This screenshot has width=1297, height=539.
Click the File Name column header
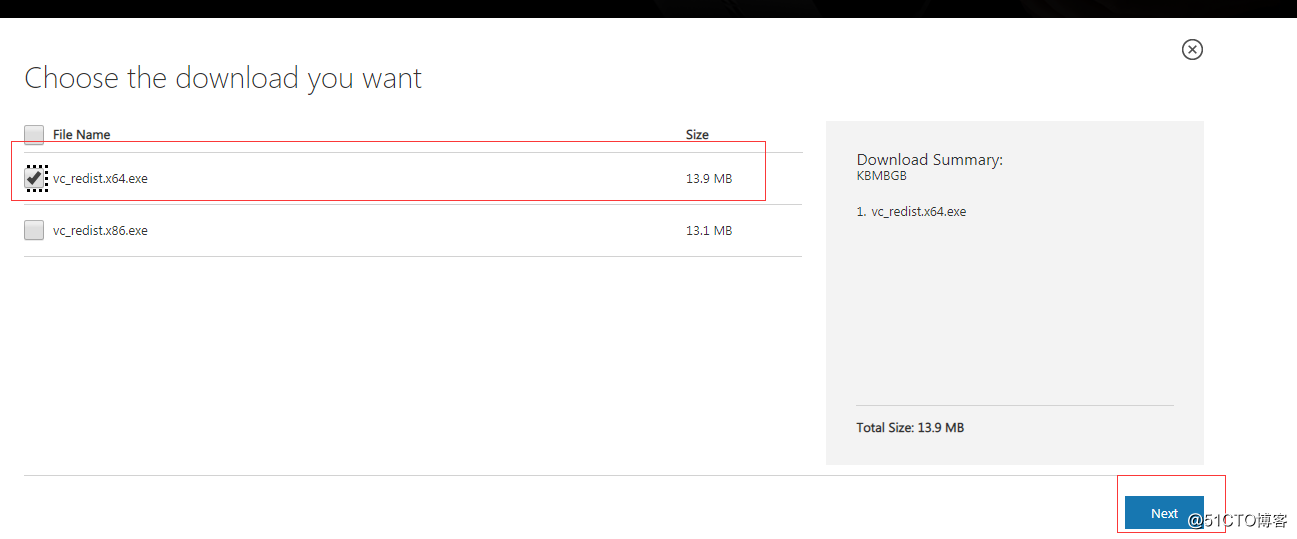point(82,135)
